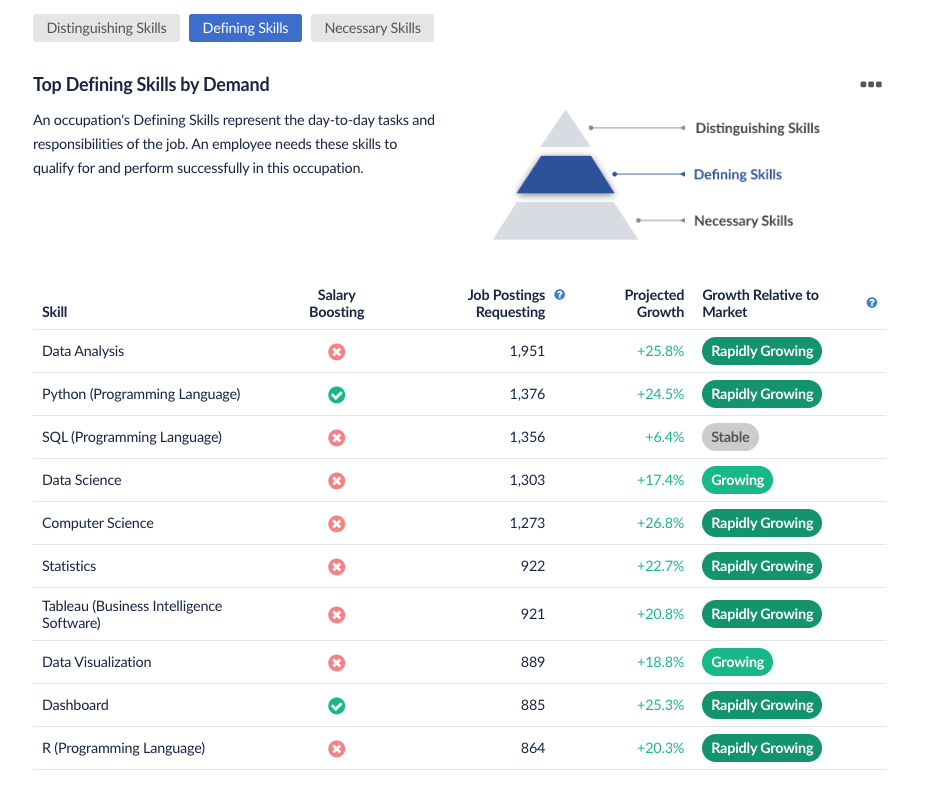Click the 1,376 job postings value
Viewport: 933px width, 789px height.
tap(527, 394)
